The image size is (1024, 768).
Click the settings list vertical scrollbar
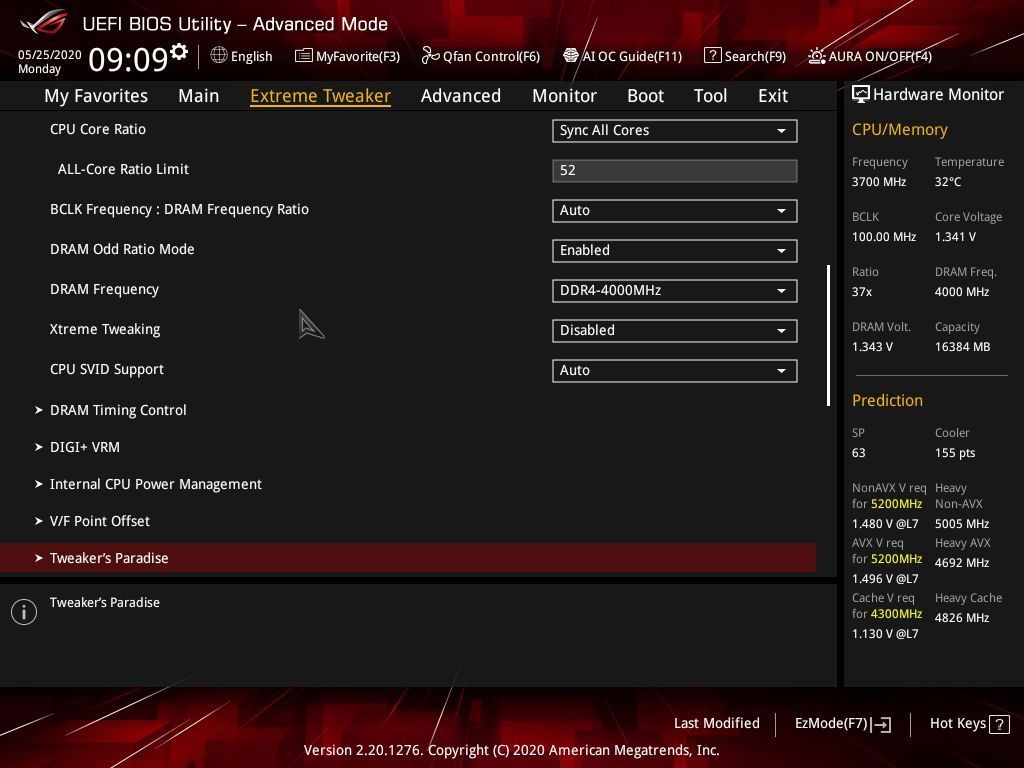click(x=828, y=335)
